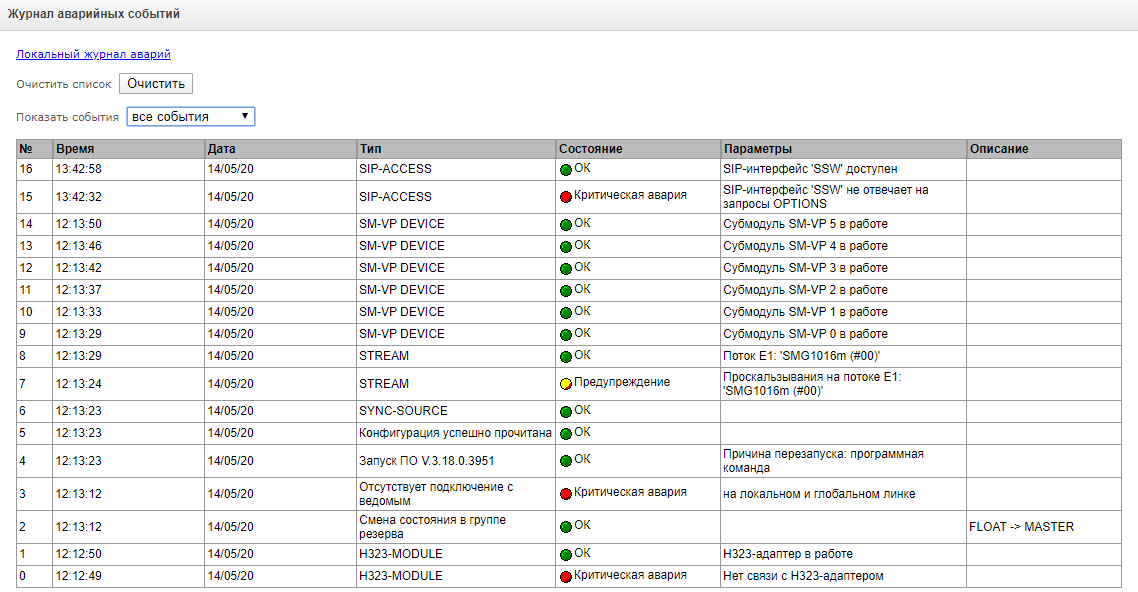Viewport: 1138px width, 592px height.
Task: Click the green status icon in row 14
Action: (x=566, y=225)
